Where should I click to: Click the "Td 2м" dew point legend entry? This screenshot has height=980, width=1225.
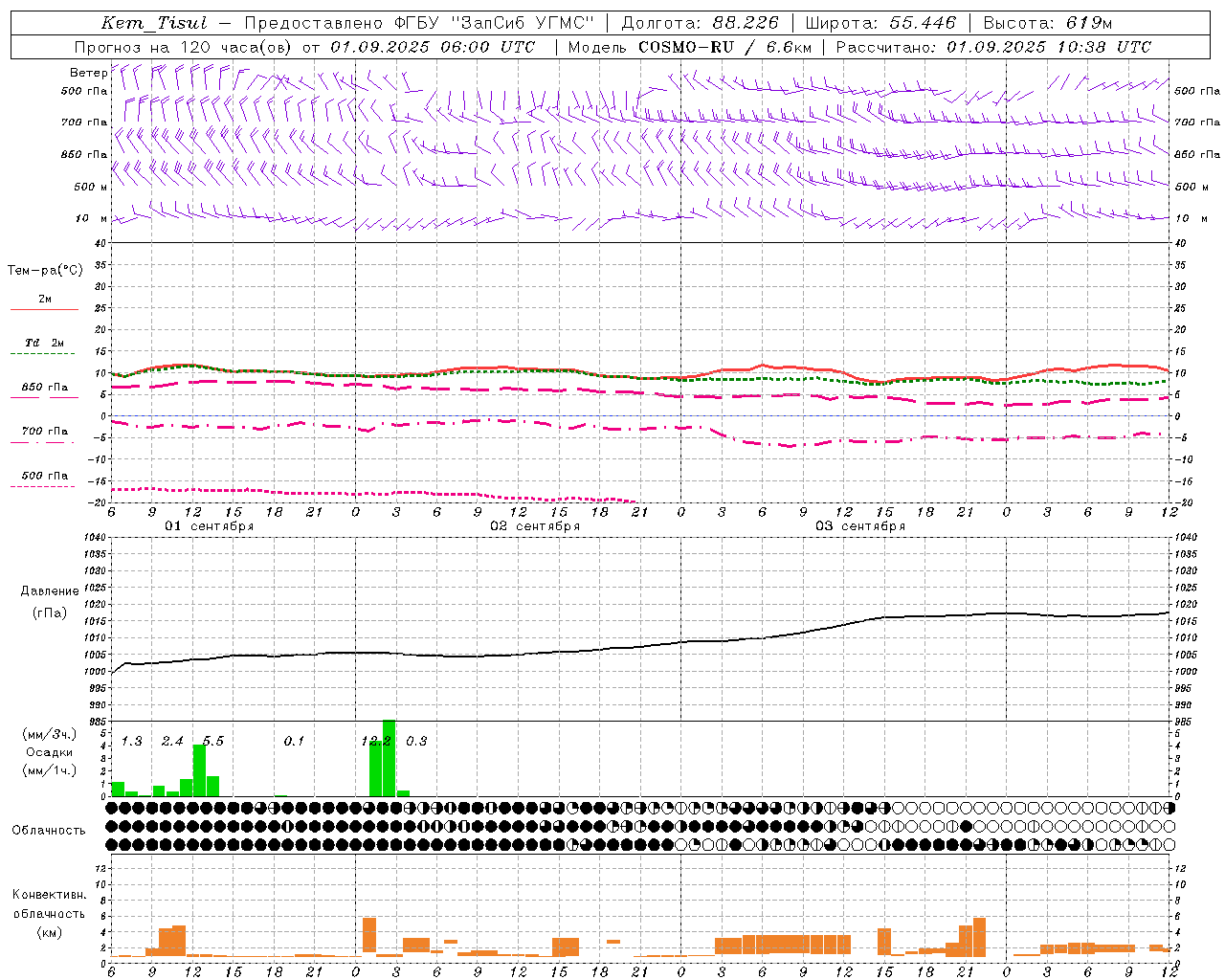[x=44, y=343]
